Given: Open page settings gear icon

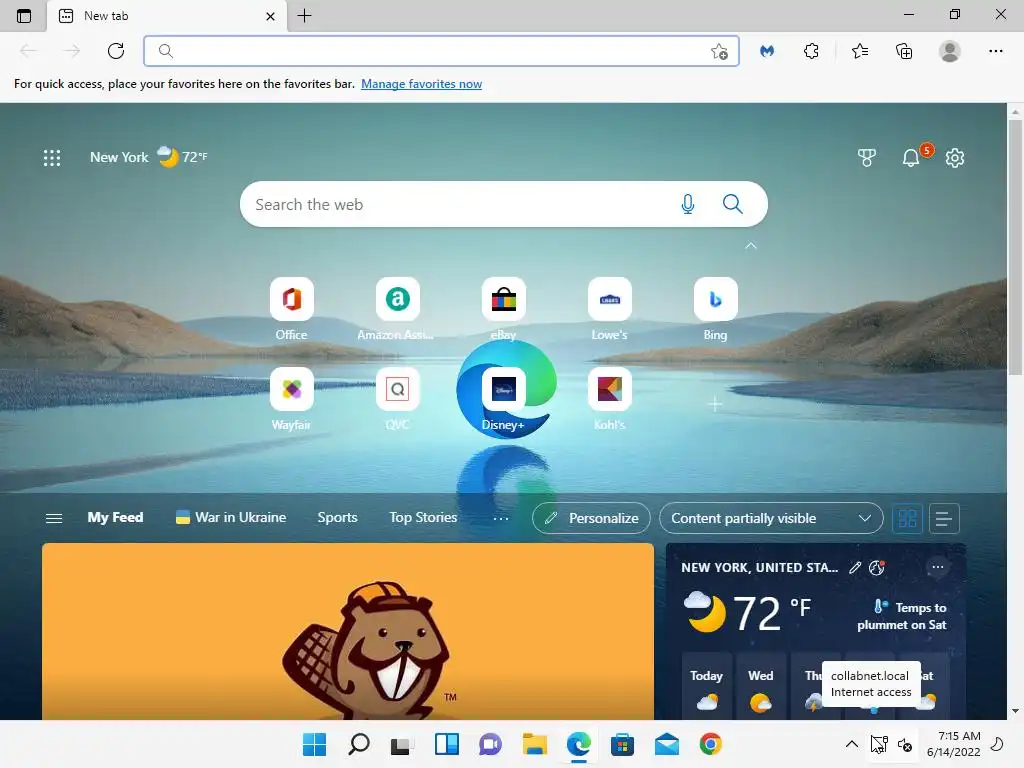Looking at the screenshot, I should [x=955, y=157].
